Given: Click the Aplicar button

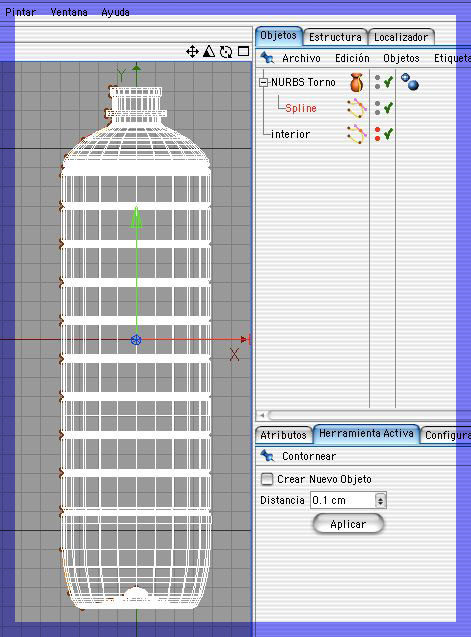Looking at the screenshot, I should tap(348, 524).
